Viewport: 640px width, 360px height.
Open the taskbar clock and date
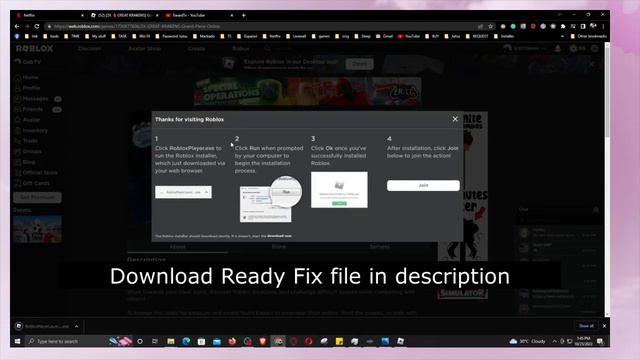pos(583,341)
